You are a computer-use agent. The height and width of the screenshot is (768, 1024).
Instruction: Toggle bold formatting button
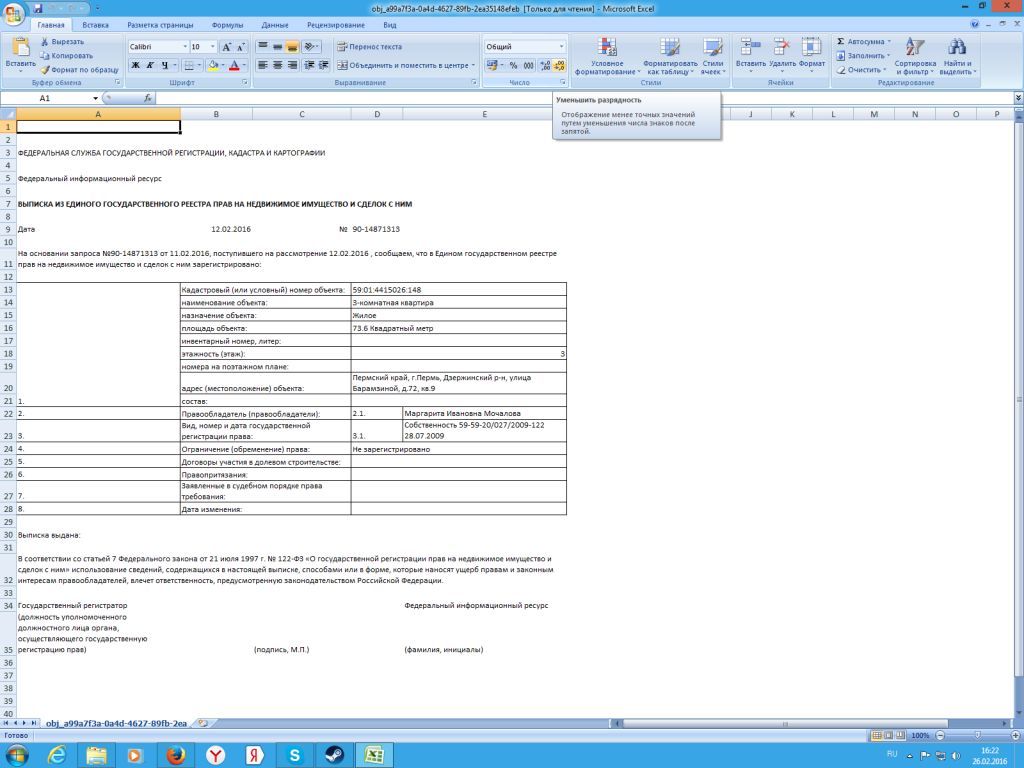pos(135,65)
